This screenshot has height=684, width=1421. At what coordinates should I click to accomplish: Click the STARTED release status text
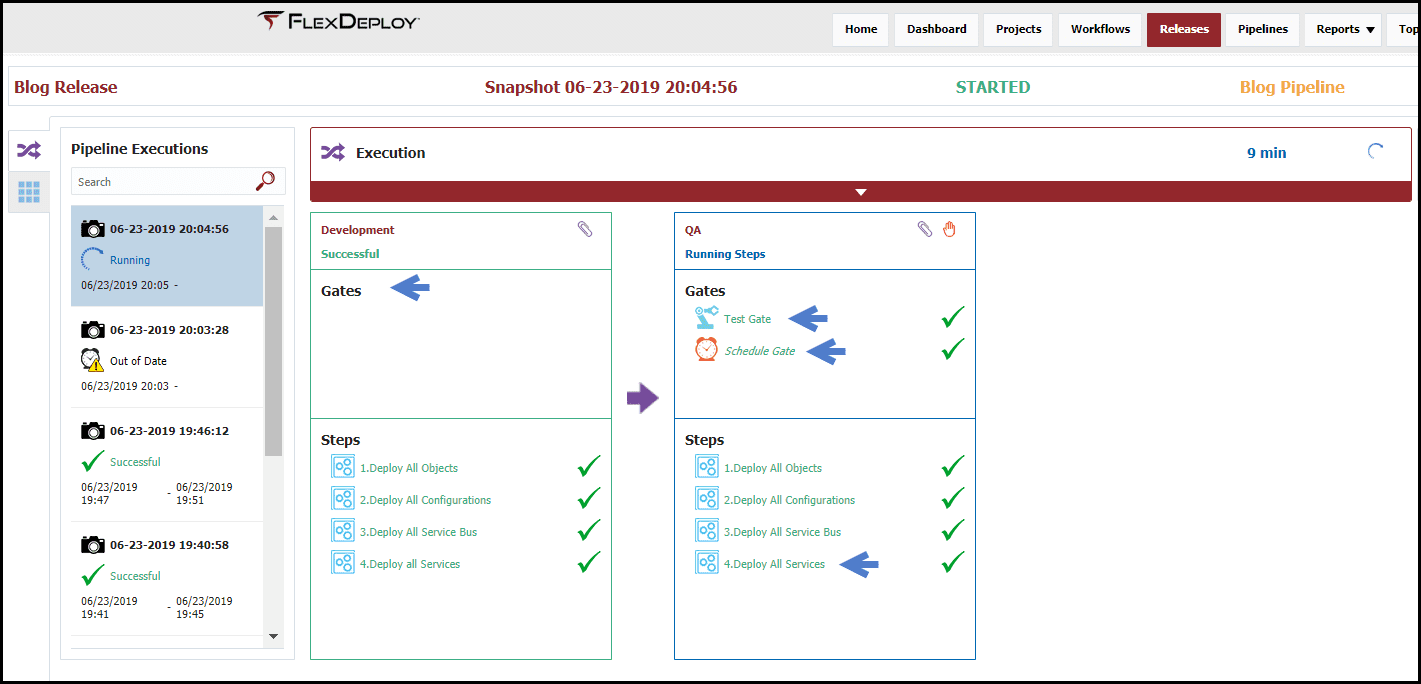point(993,87)
